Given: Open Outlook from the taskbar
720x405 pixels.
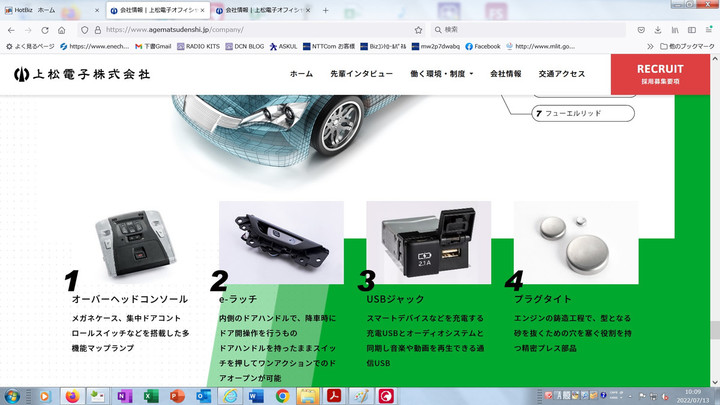Looking at the screenshot, I should point(203,396).
